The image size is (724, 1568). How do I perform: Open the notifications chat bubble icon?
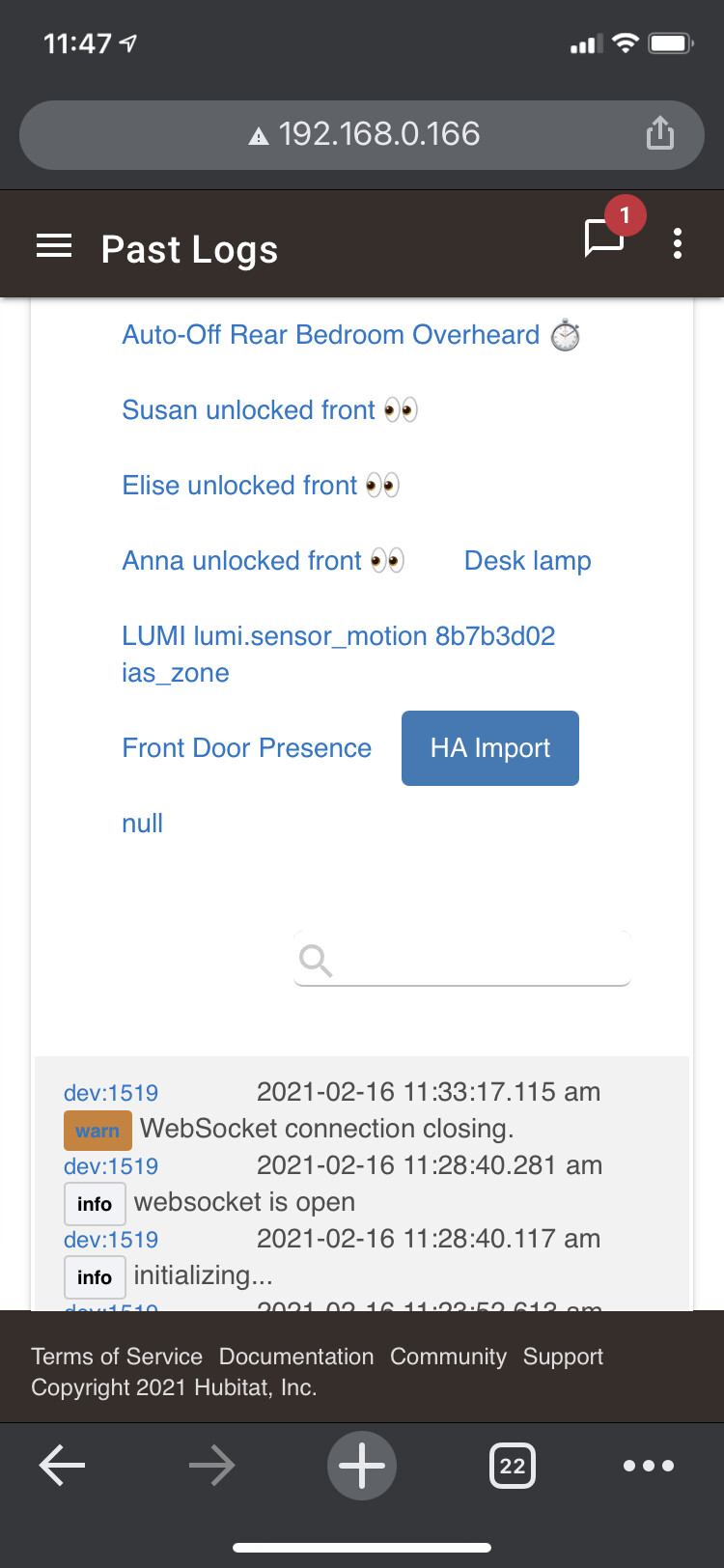point(605,238)
